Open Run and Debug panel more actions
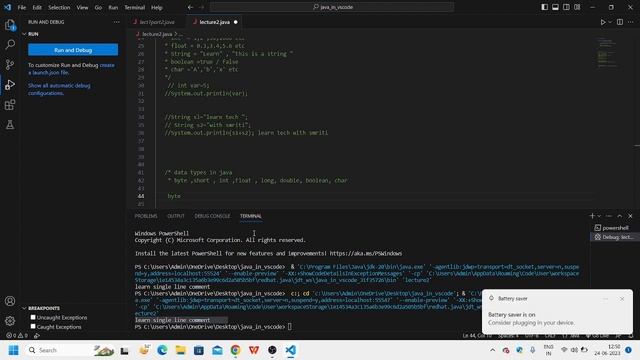This screenshot has height=360, width=640. tap(117, 22)
